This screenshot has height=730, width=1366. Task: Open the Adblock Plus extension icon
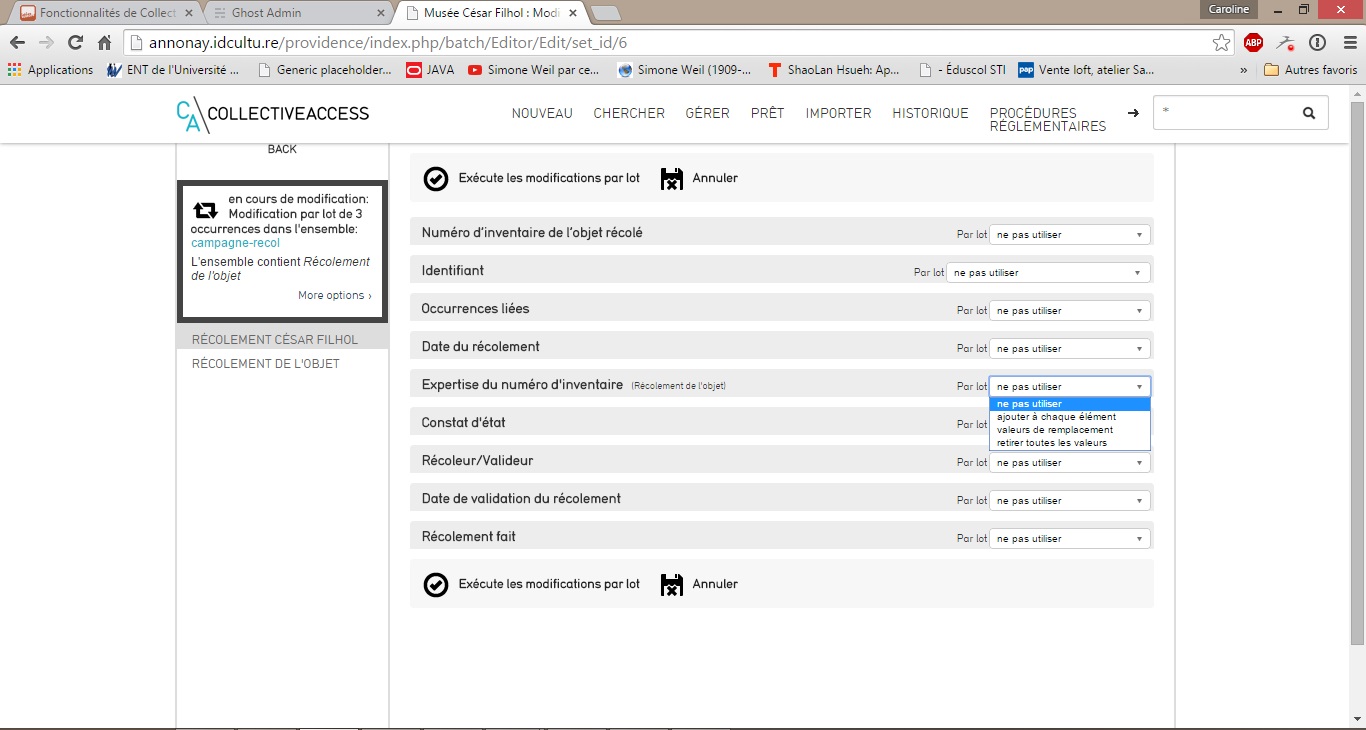pyautogui.click(x=1253, y=42)
